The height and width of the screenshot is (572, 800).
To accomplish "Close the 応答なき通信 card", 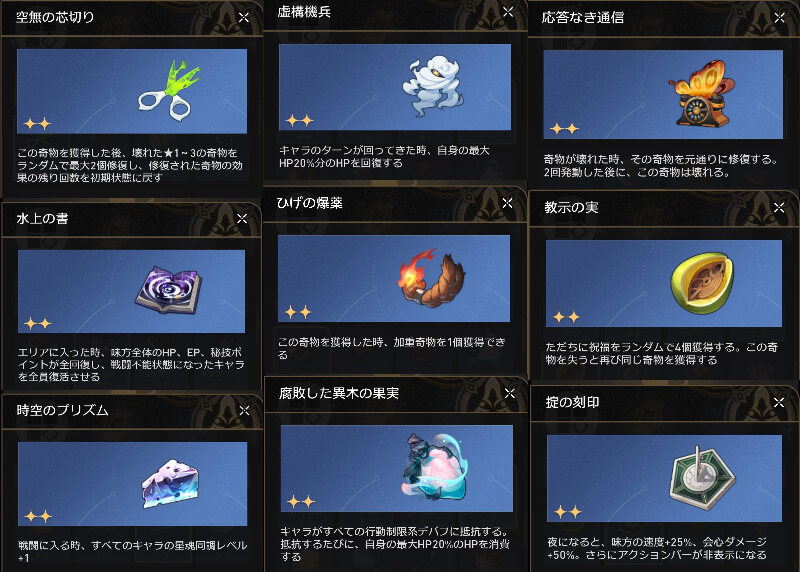I will 779,18.
